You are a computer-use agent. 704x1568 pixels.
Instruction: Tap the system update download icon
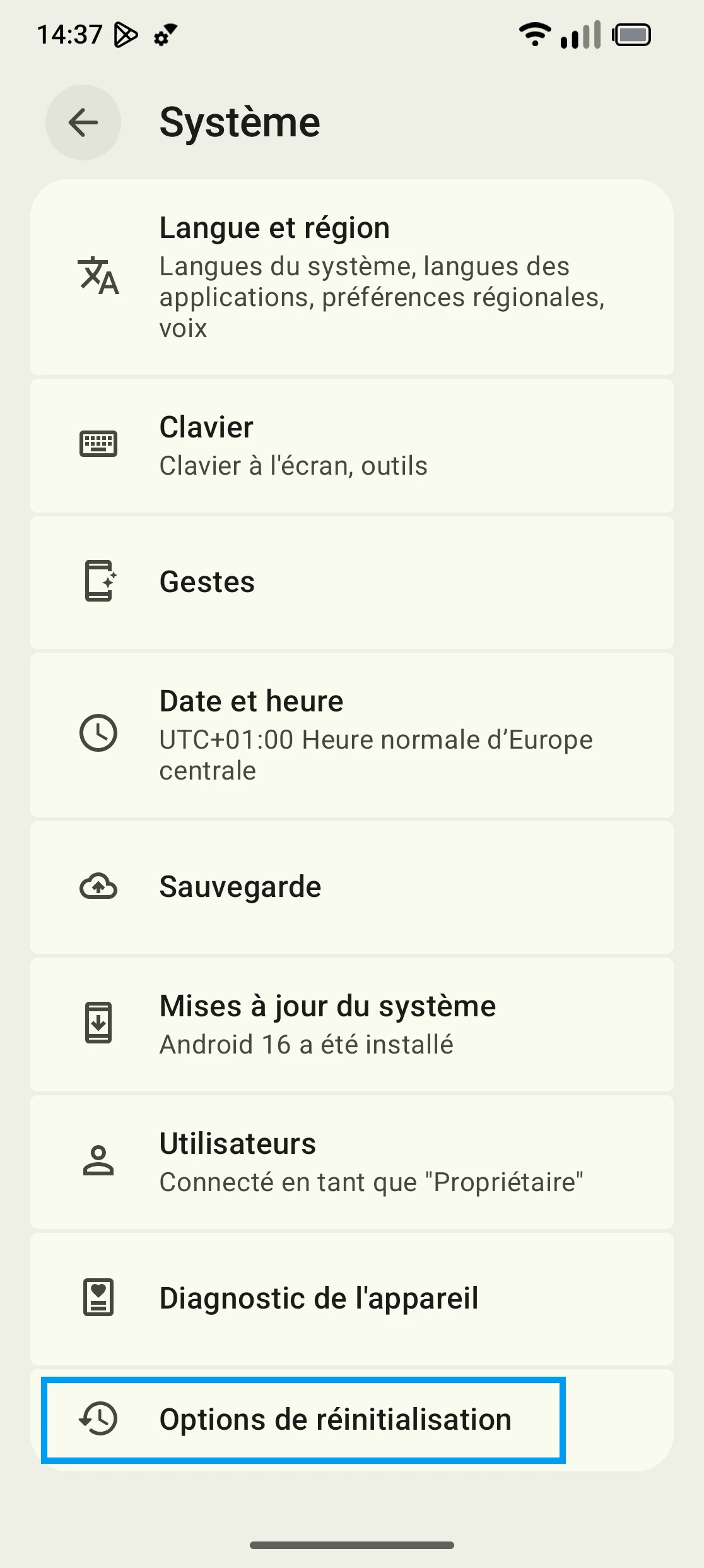pos(98,1023)
